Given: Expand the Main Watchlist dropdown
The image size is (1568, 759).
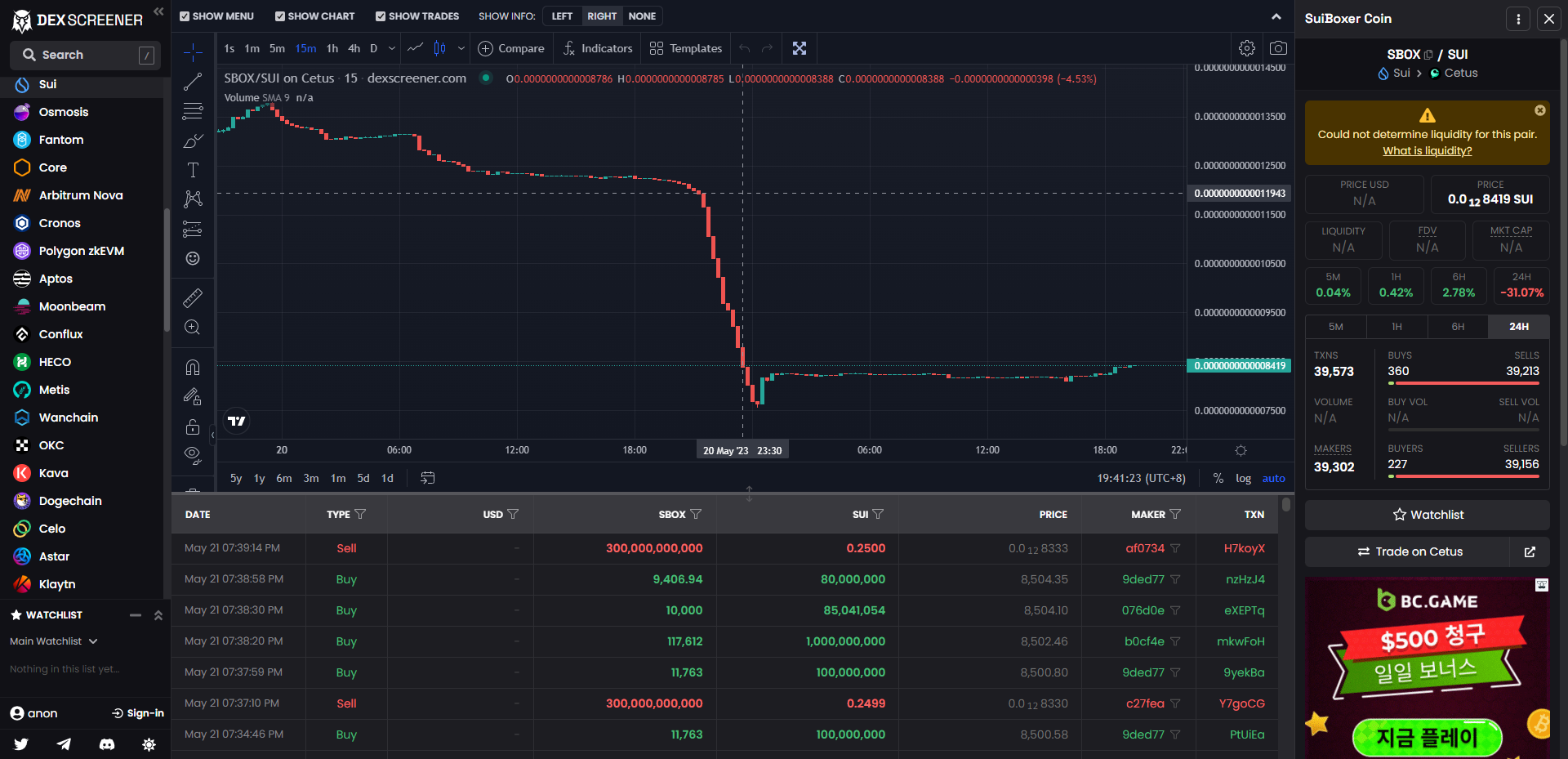Looking at the screenshot, I should 54,641.
